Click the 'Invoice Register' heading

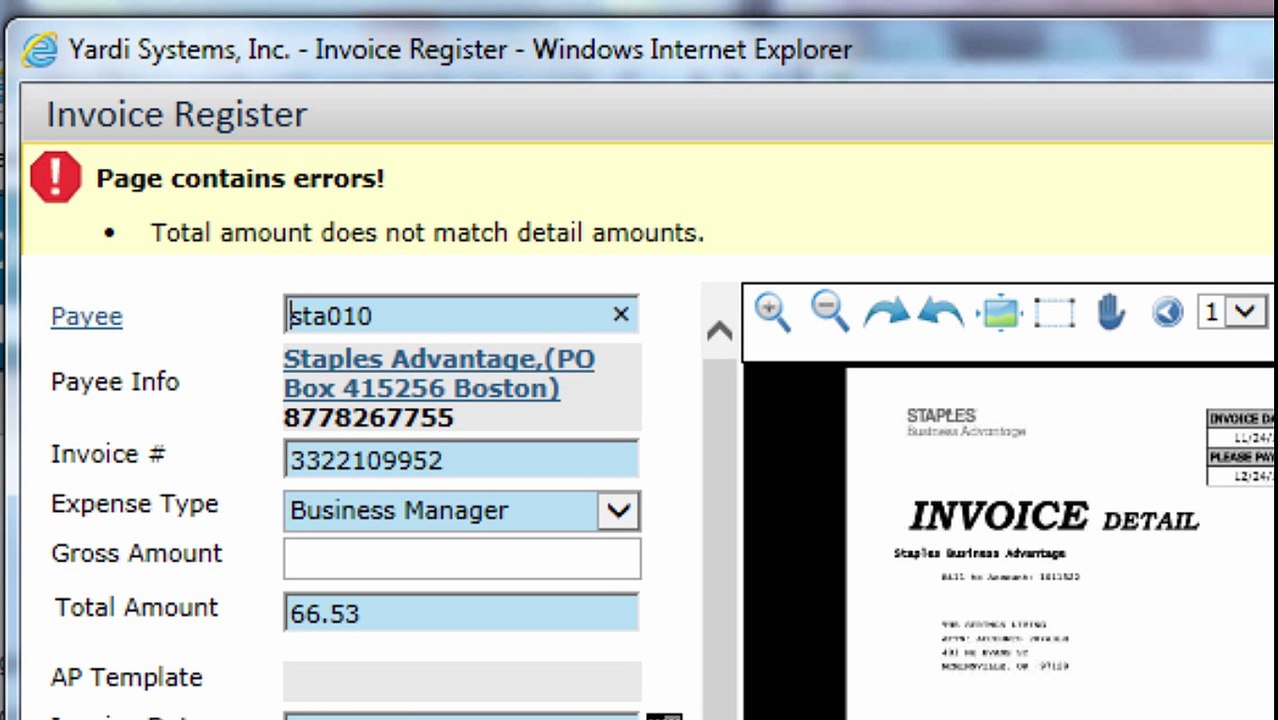[x=176, y=115]
